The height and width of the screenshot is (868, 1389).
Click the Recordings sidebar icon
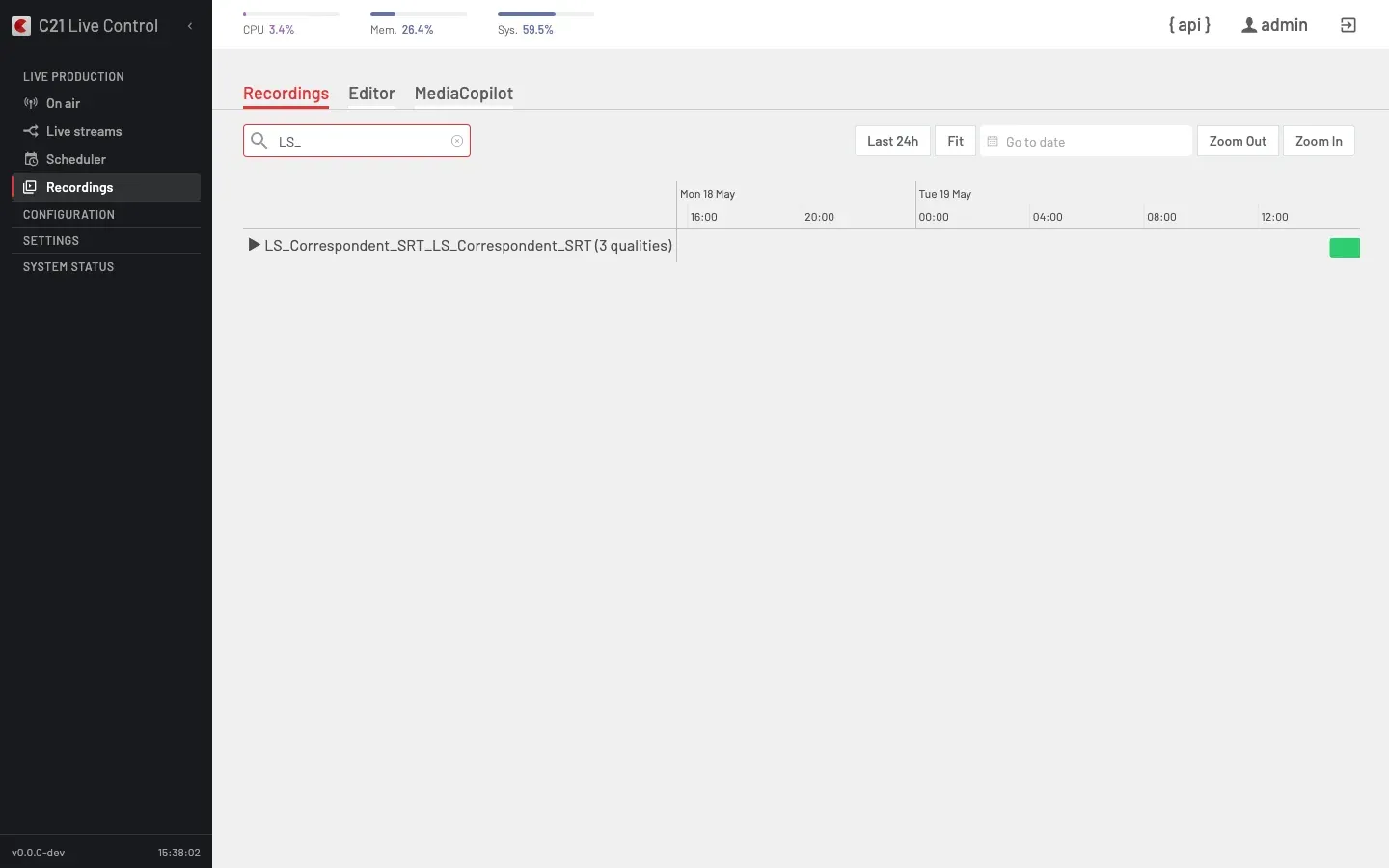pos(31,187)
